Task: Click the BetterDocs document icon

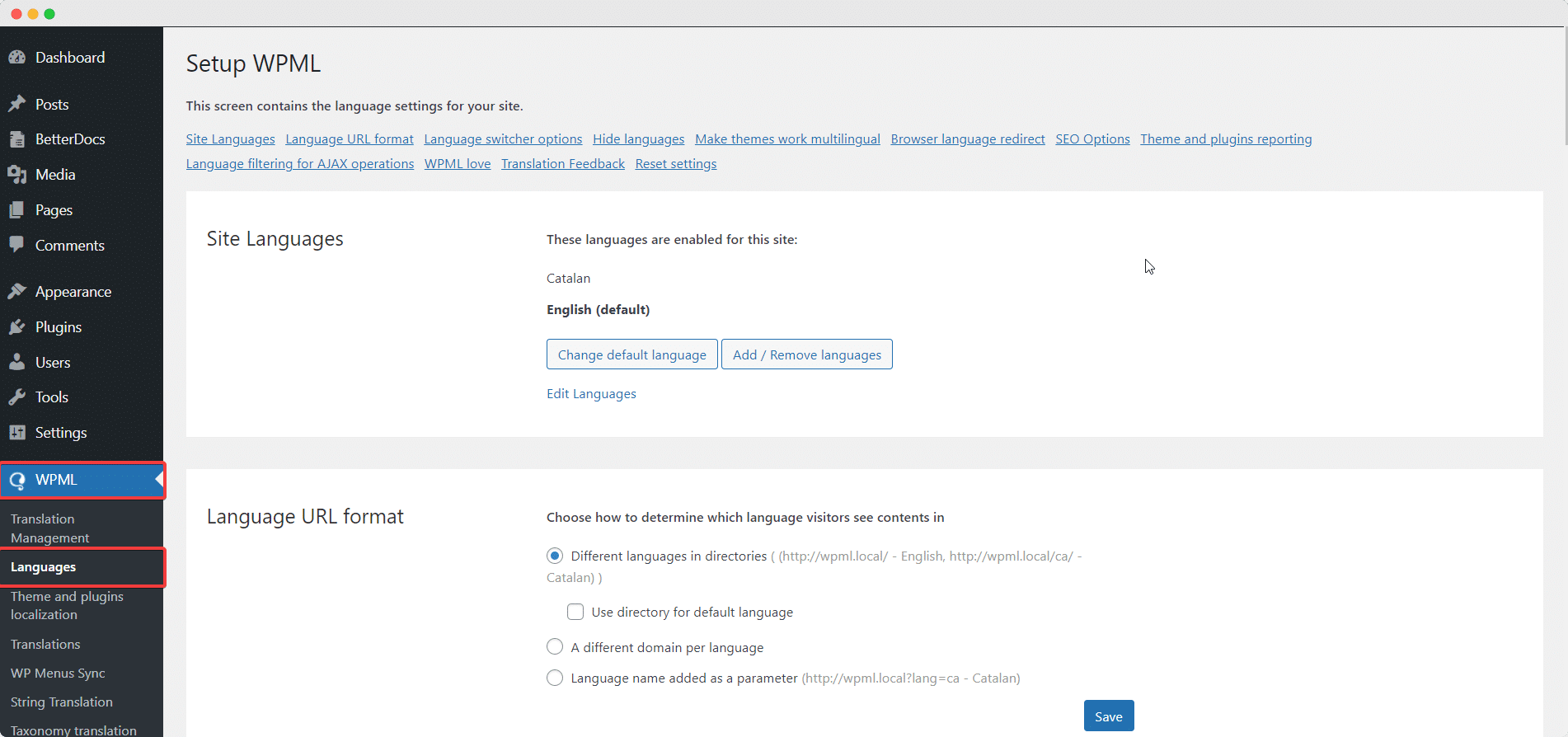Action: coord(17,139)
